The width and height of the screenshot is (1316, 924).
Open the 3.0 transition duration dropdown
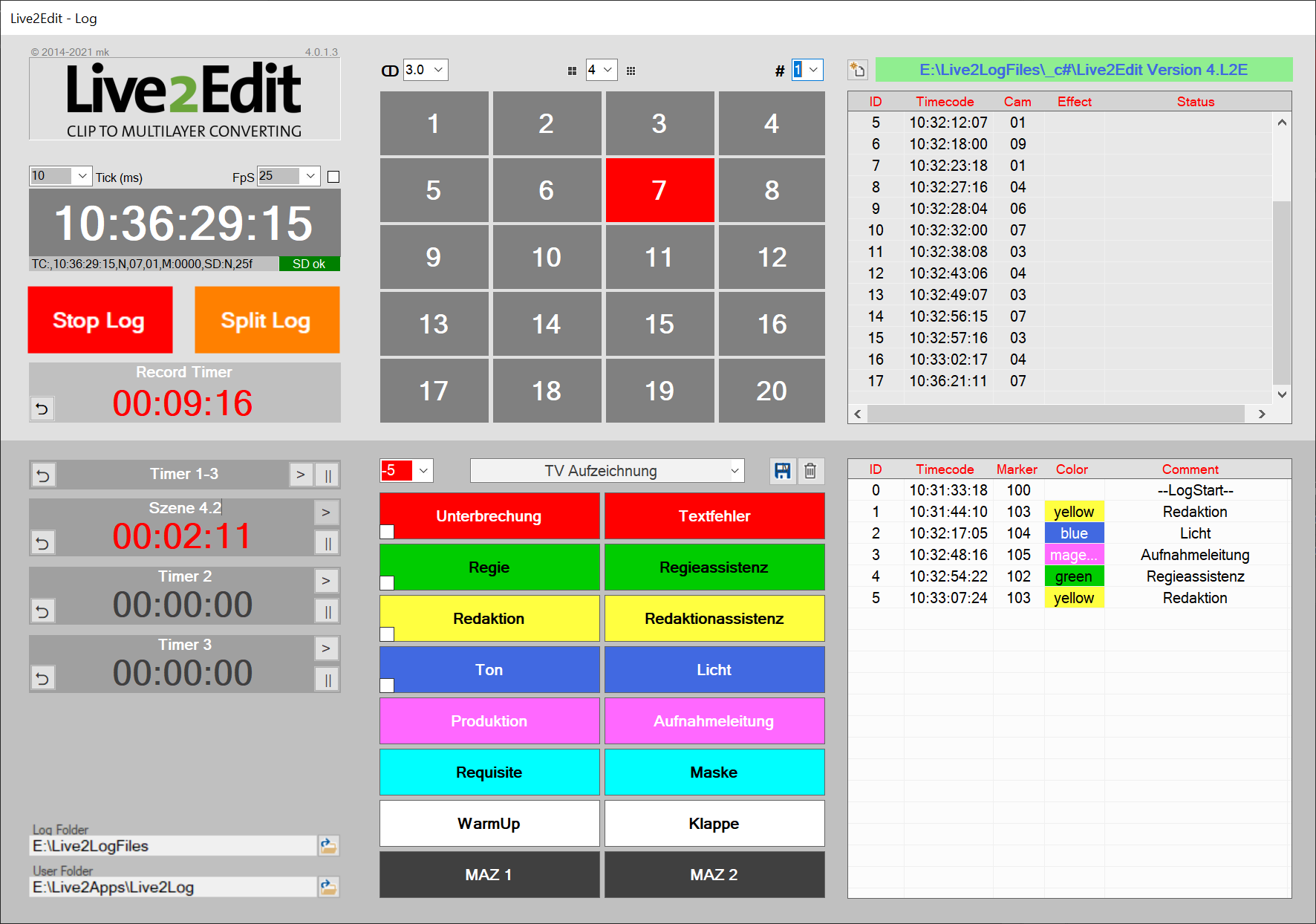(438, 70)
